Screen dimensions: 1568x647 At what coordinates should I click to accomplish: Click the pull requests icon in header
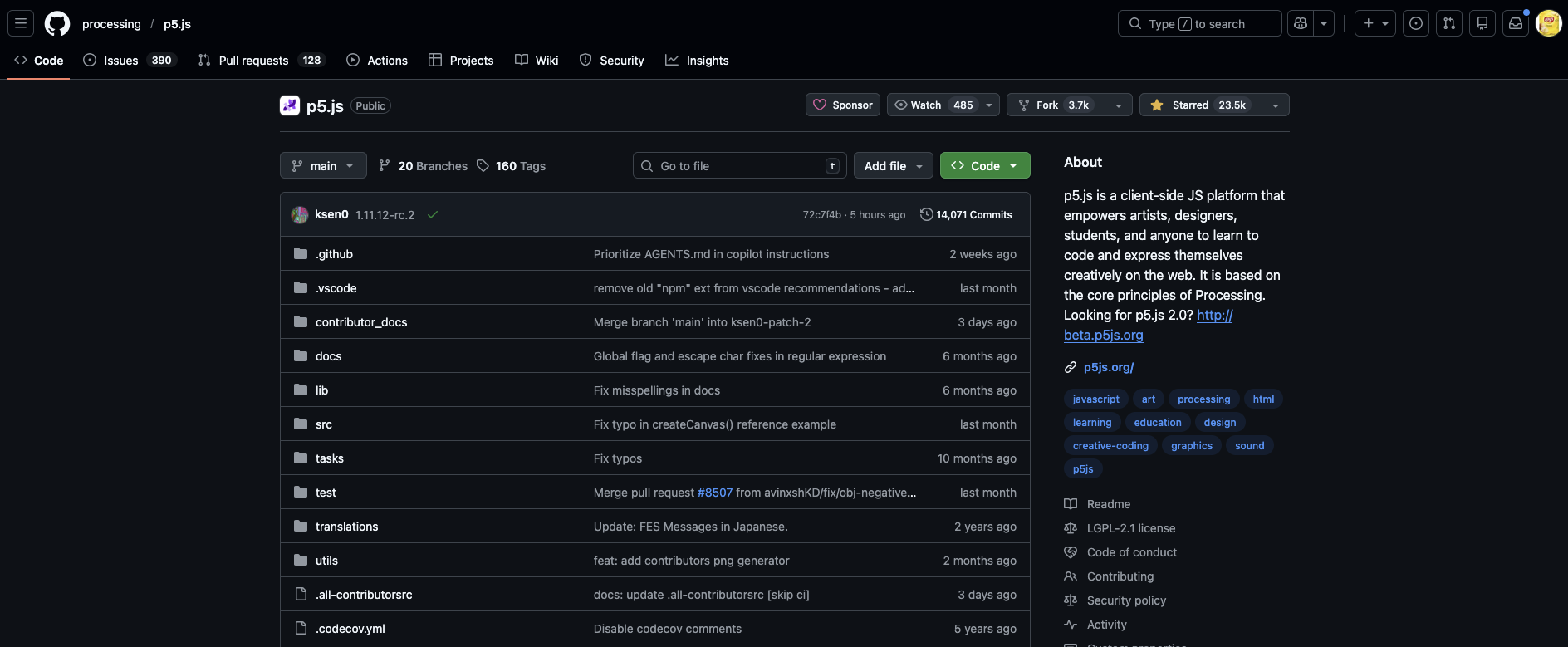click(x=1449, y=24)
